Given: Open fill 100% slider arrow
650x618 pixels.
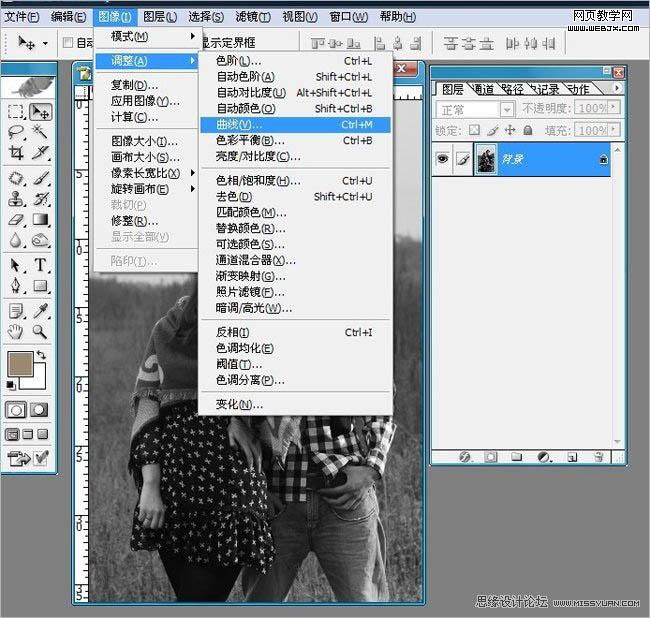Looking at the screenshot, I should (x=614, y=130).
